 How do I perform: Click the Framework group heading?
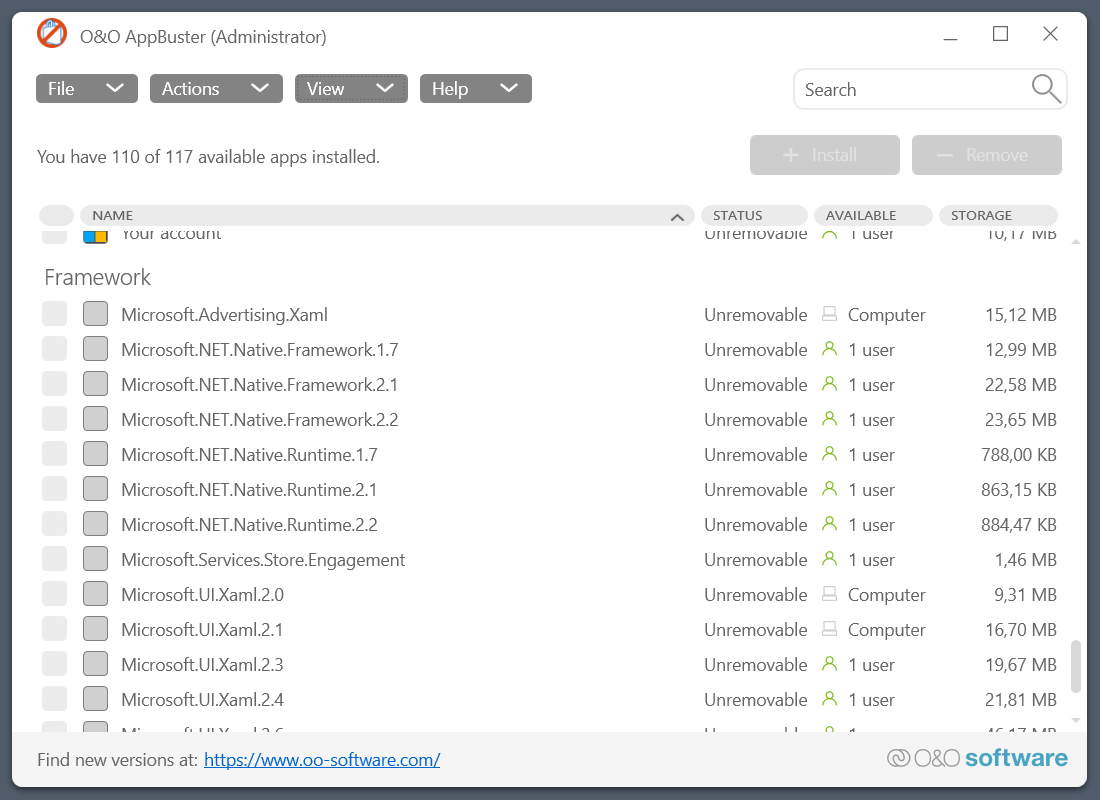click(98, 277)
